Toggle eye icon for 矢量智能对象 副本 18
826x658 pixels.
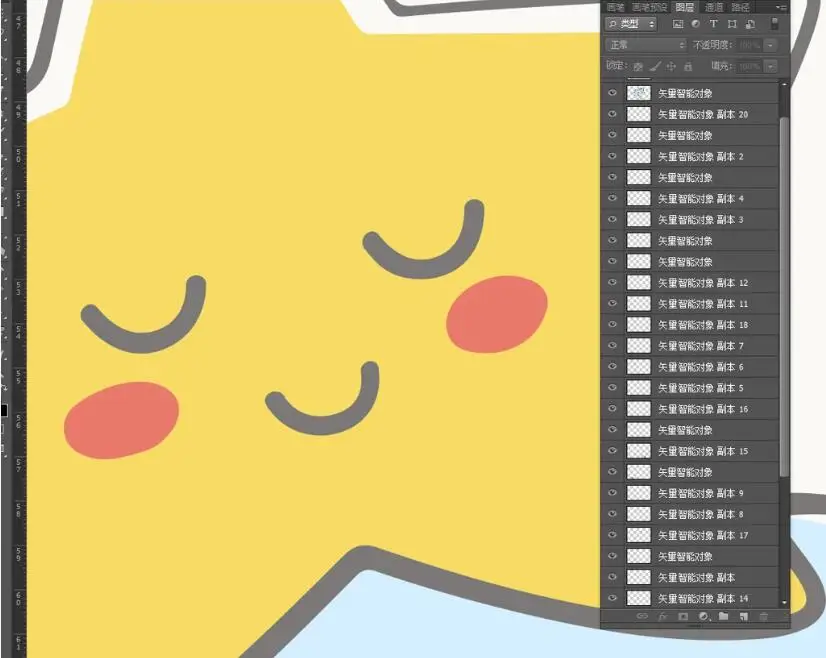(612, 325)
